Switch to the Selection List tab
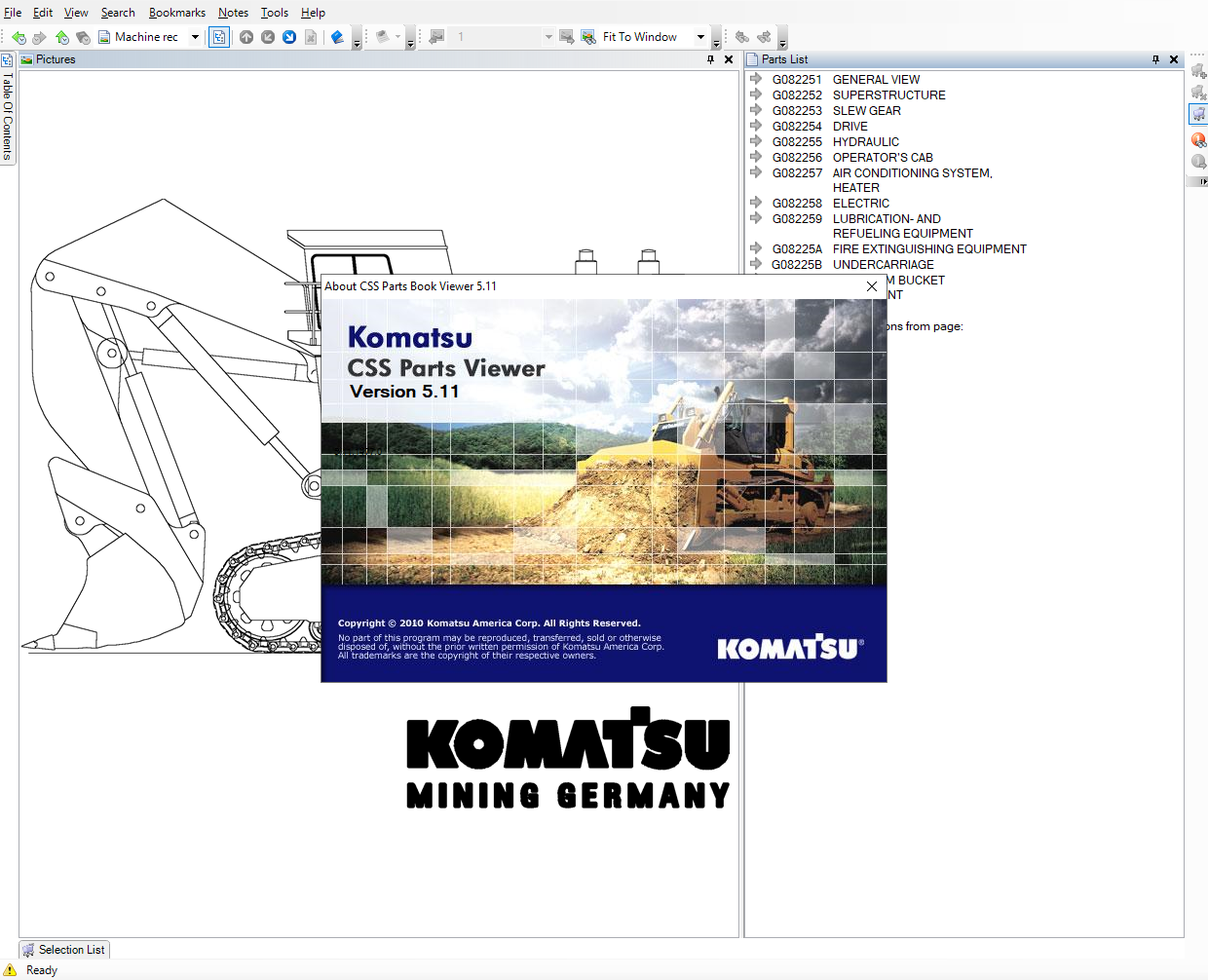 click(x=63, y=950)
